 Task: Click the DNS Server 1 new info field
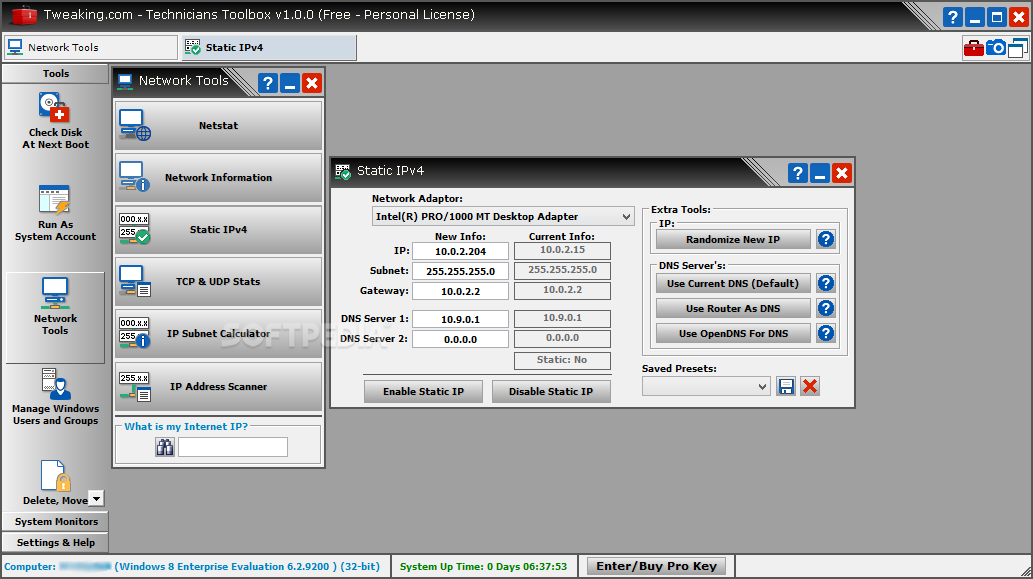coord(461,319)
